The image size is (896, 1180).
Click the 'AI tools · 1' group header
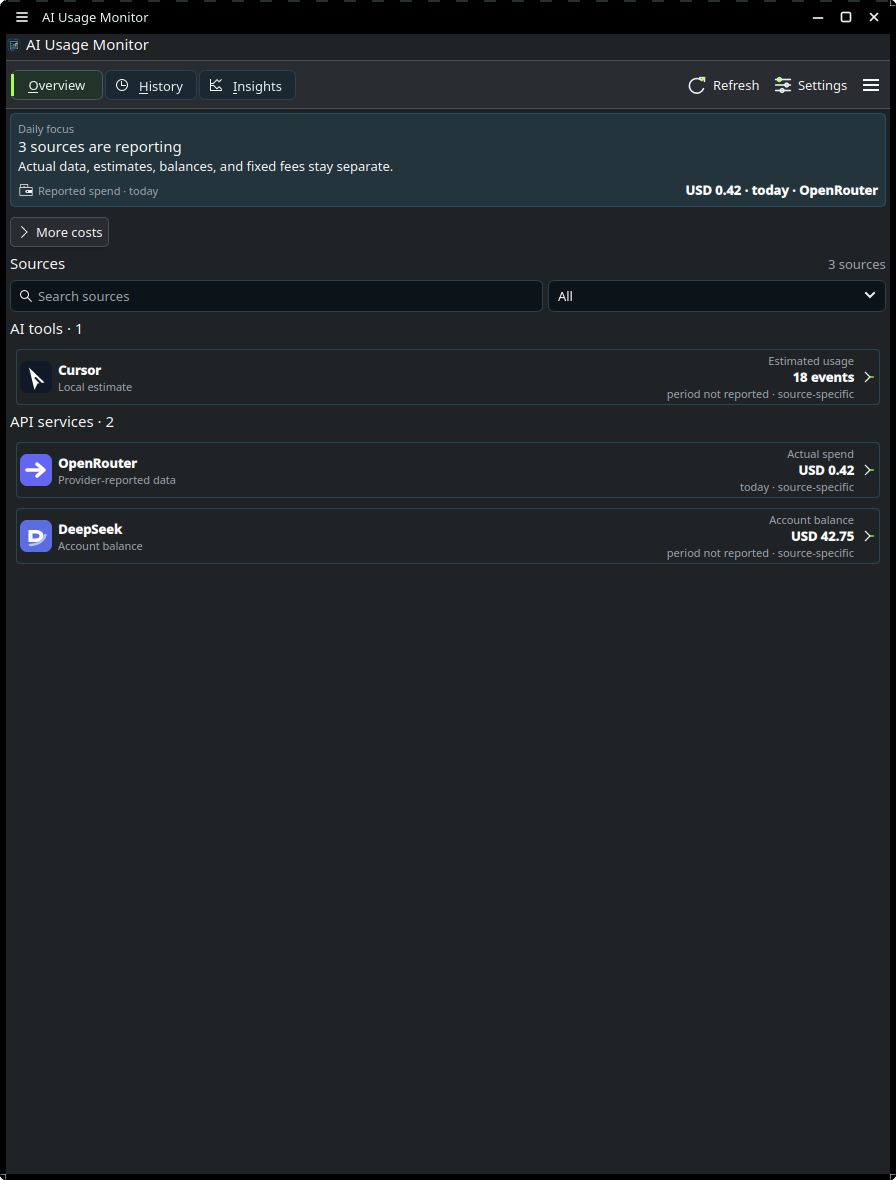(46, 329)
